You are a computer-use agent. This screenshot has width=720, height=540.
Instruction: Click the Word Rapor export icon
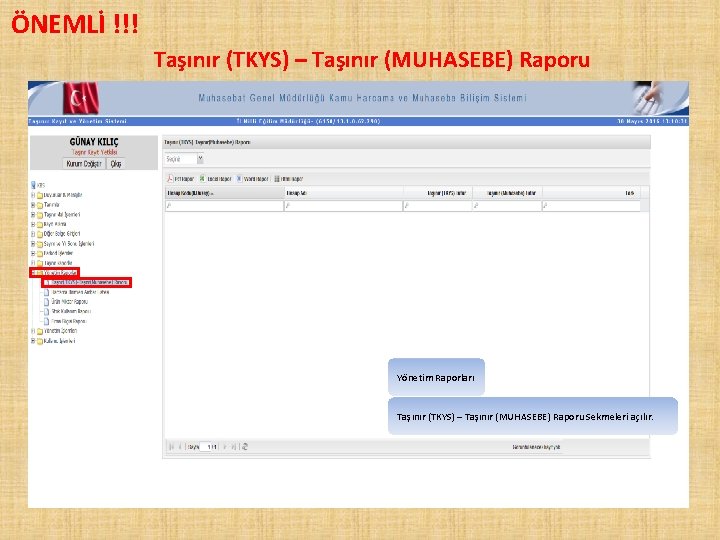coord(239,179)
